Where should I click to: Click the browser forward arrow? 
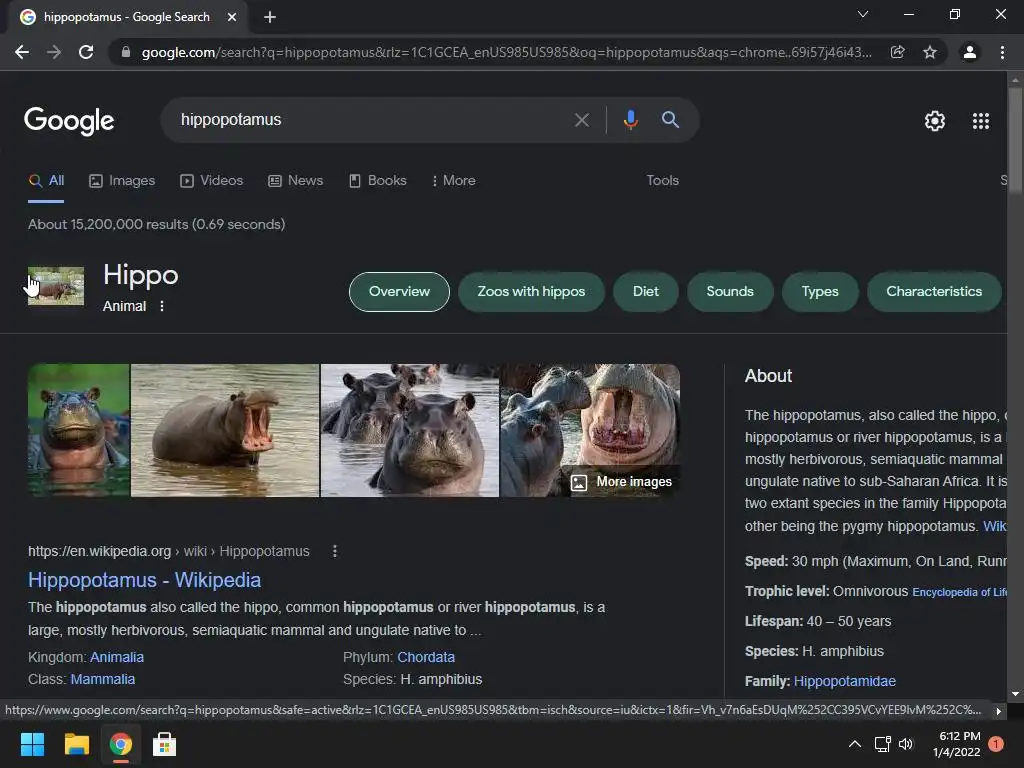point(54,52)
